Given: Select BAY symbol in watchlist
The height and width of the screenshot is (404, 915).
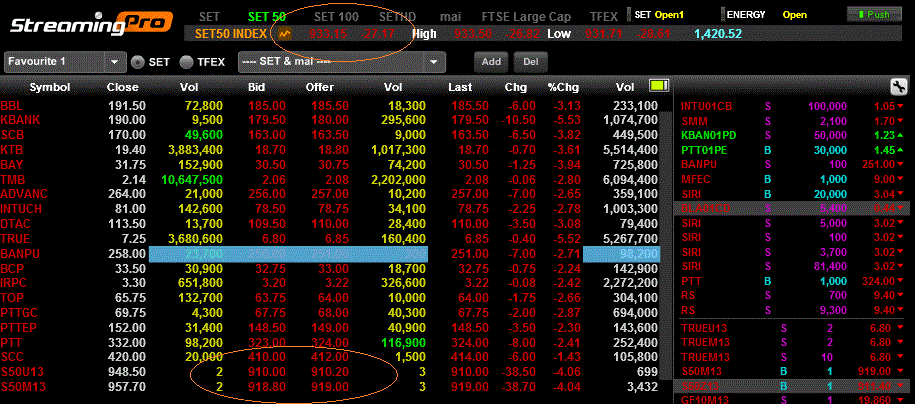Looking at the screenshot, I should [12, 165].
